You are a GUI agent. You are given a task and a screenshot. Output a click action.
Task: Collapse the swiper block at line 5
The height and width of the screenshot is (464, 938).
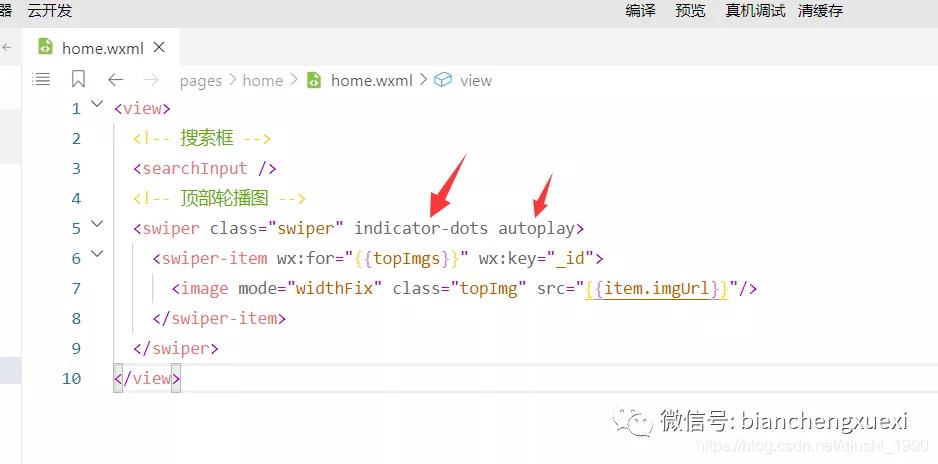click(x=97, y=224)
